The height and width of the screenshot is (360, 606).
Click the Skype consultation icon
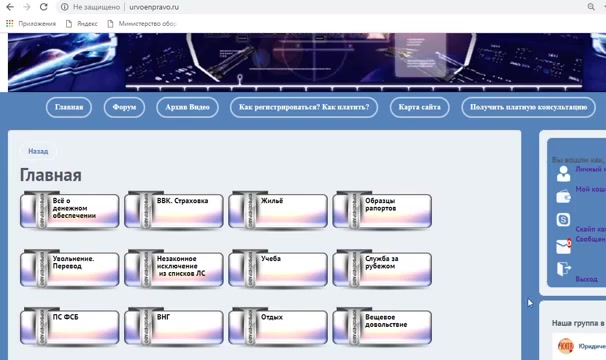pos(563,220)
